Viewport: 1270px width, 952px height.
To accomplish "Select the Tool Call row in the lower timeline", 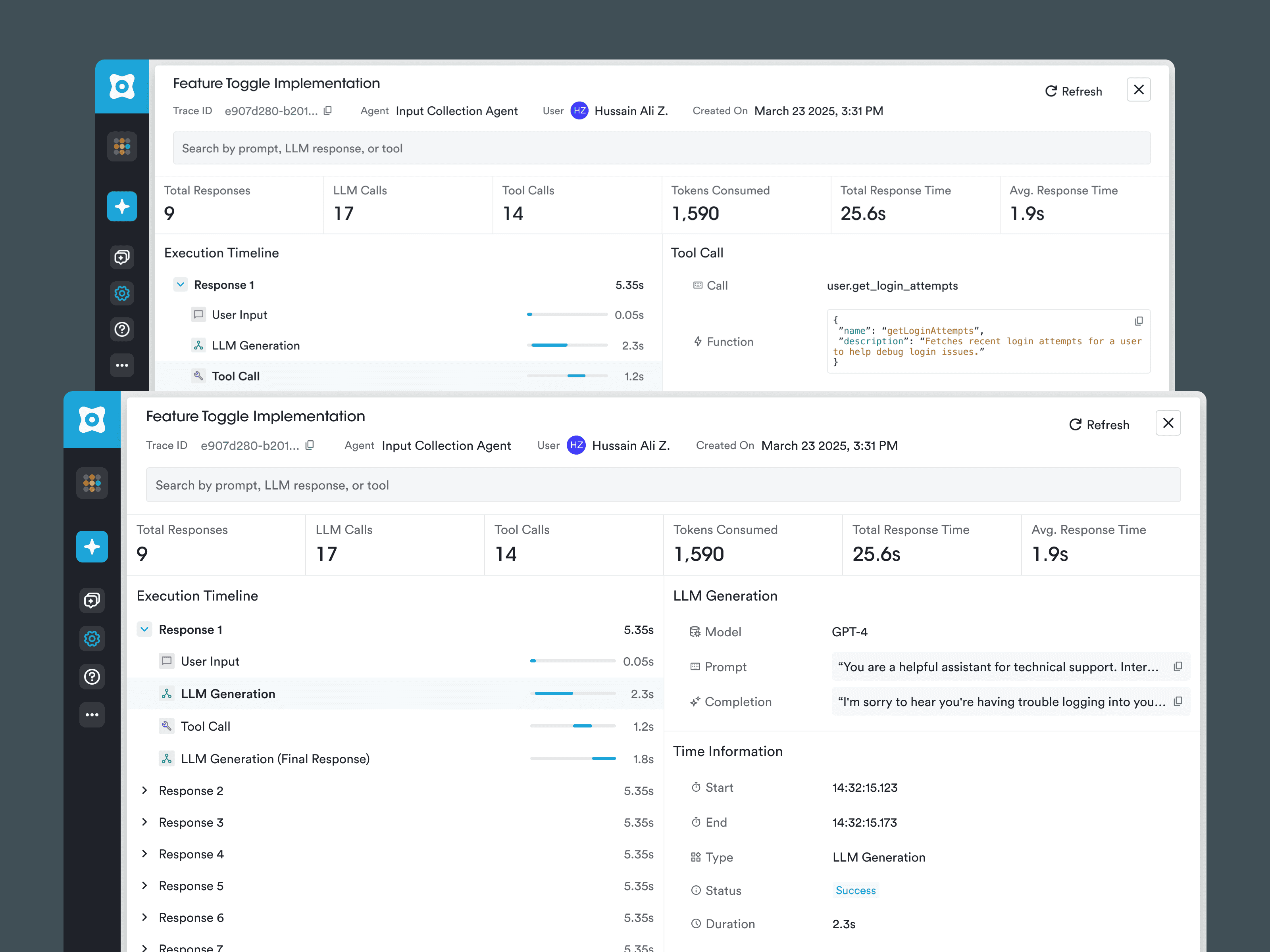I will pyautogui.click(x=206, y=726).
